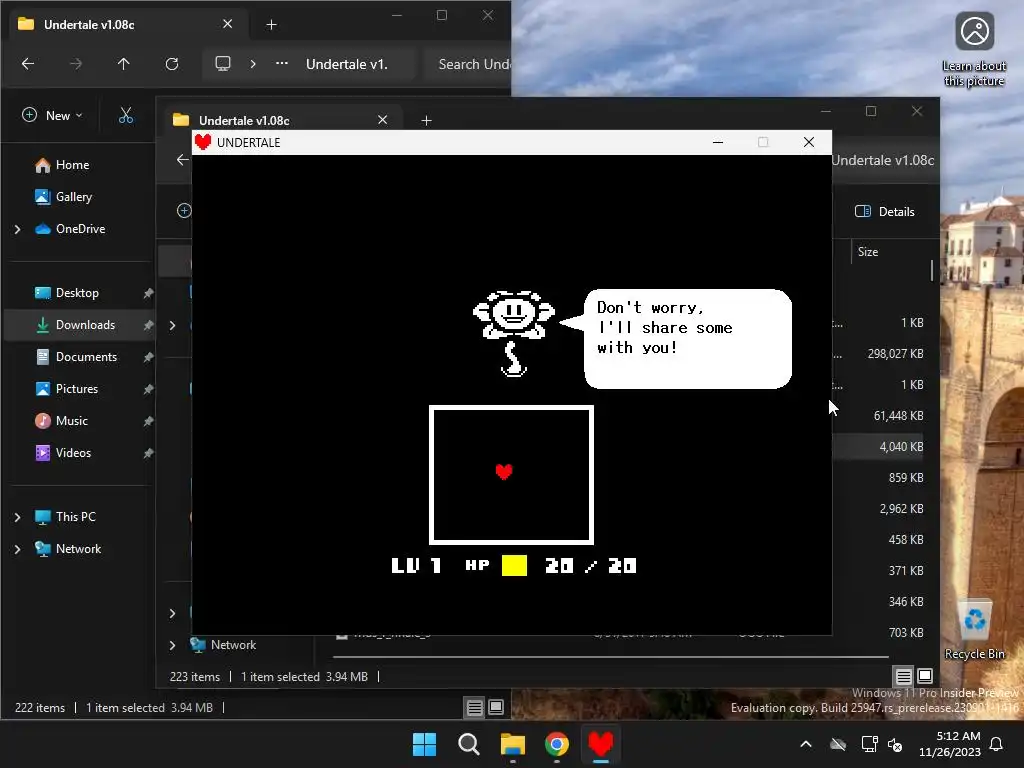1024x768 pixels.
Task: Click the horizontal scrollbar of the file list
Action: (x=611, y=656)
